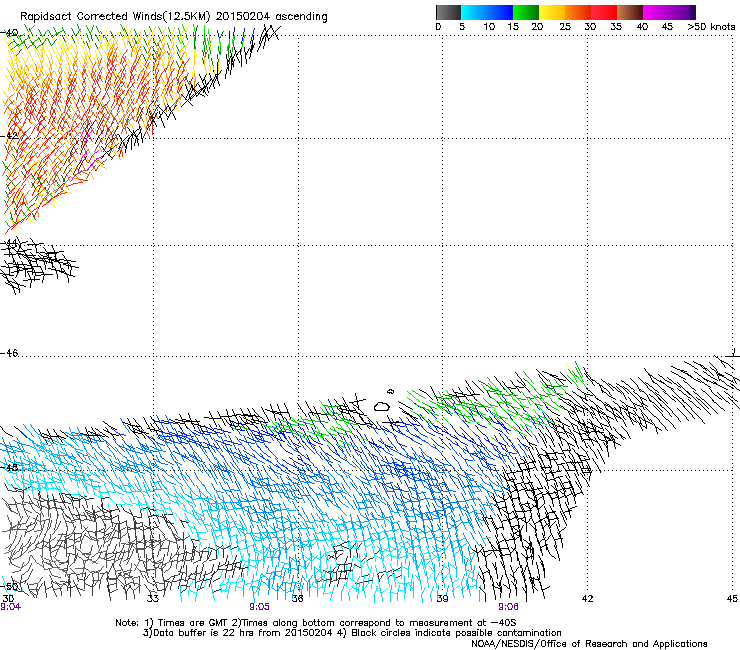Click the longitude label '42'
Screen dimensions: 740x650
[587, 599]
